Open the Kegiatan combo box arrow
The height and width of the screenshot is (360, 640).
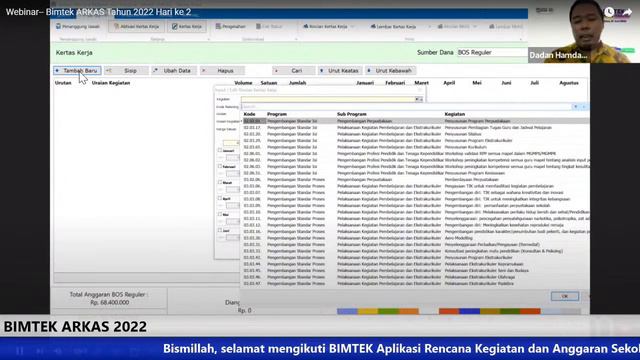point(420,99)
